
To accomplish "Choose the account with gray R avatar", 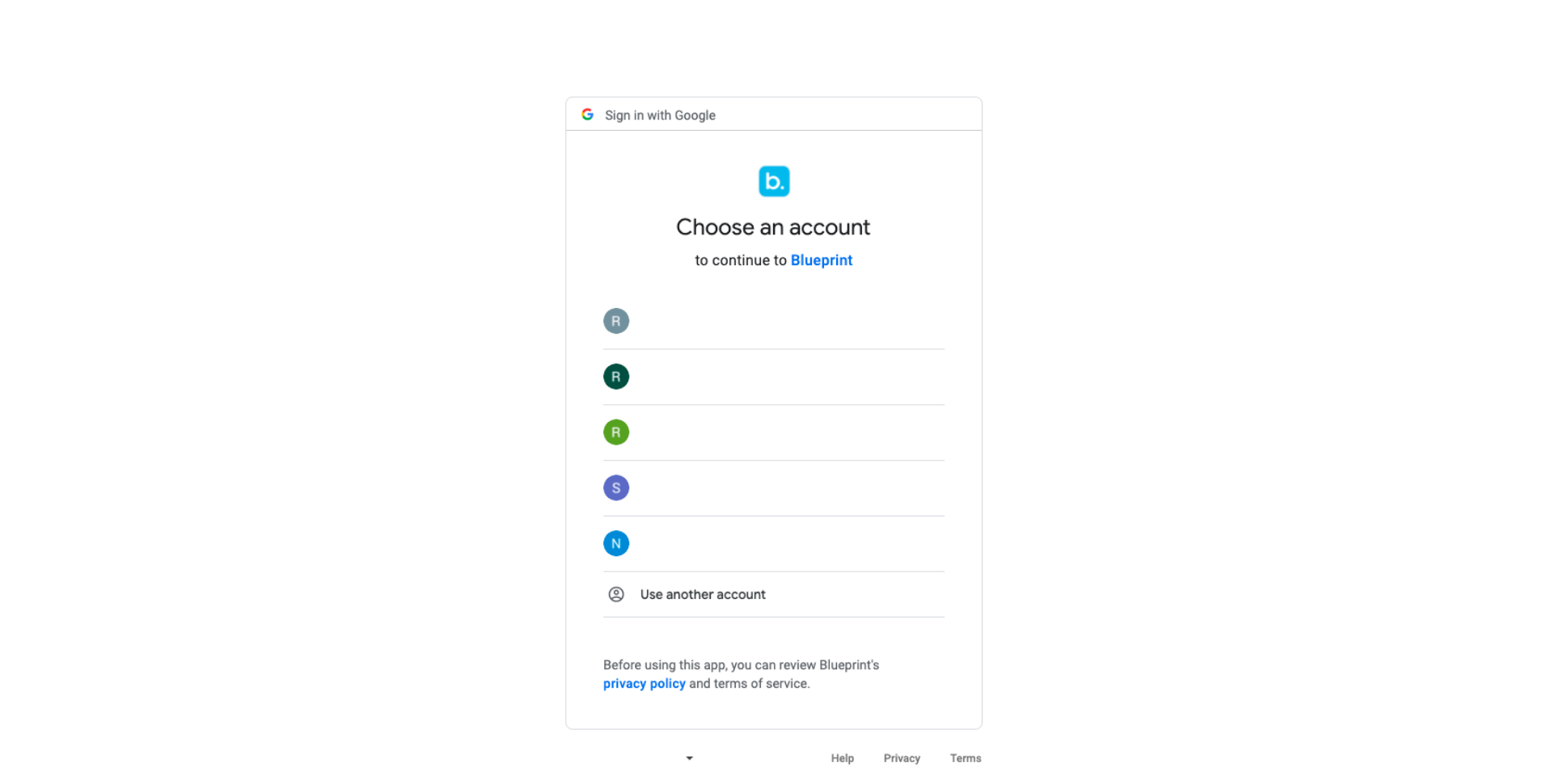I will [773, 322].
